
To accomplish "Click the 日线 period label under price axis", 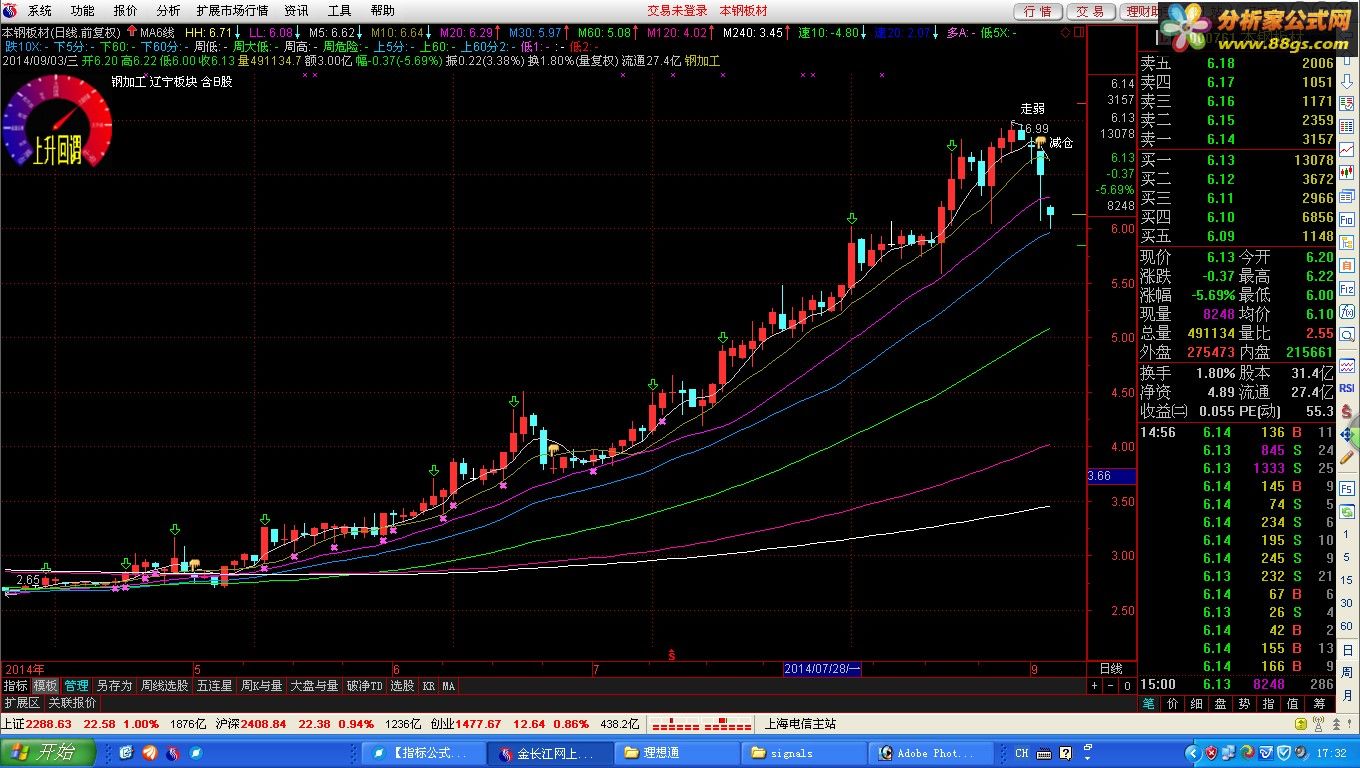I will pos(1110,668).
